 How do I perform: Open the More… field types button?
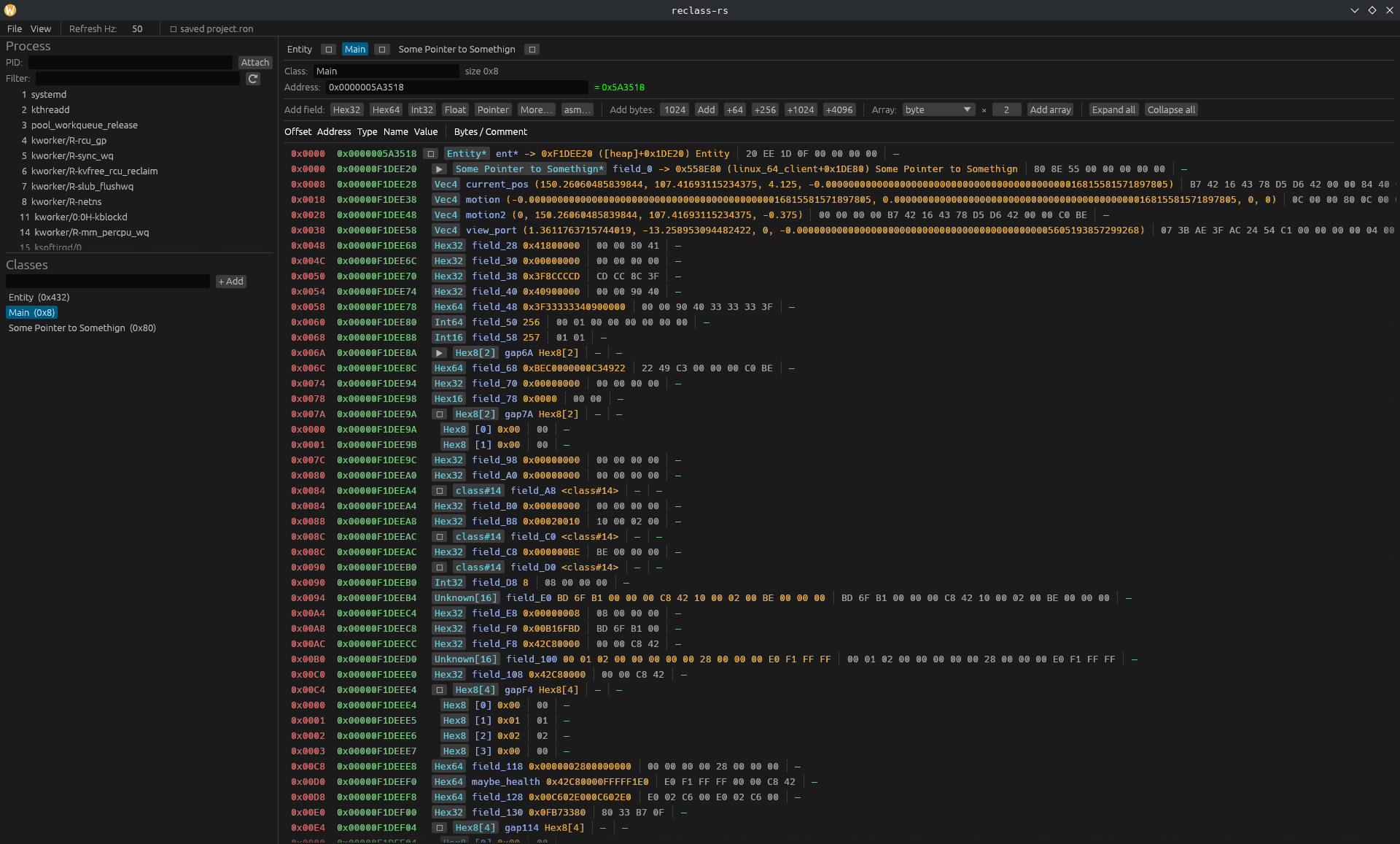tap(537, 110)
